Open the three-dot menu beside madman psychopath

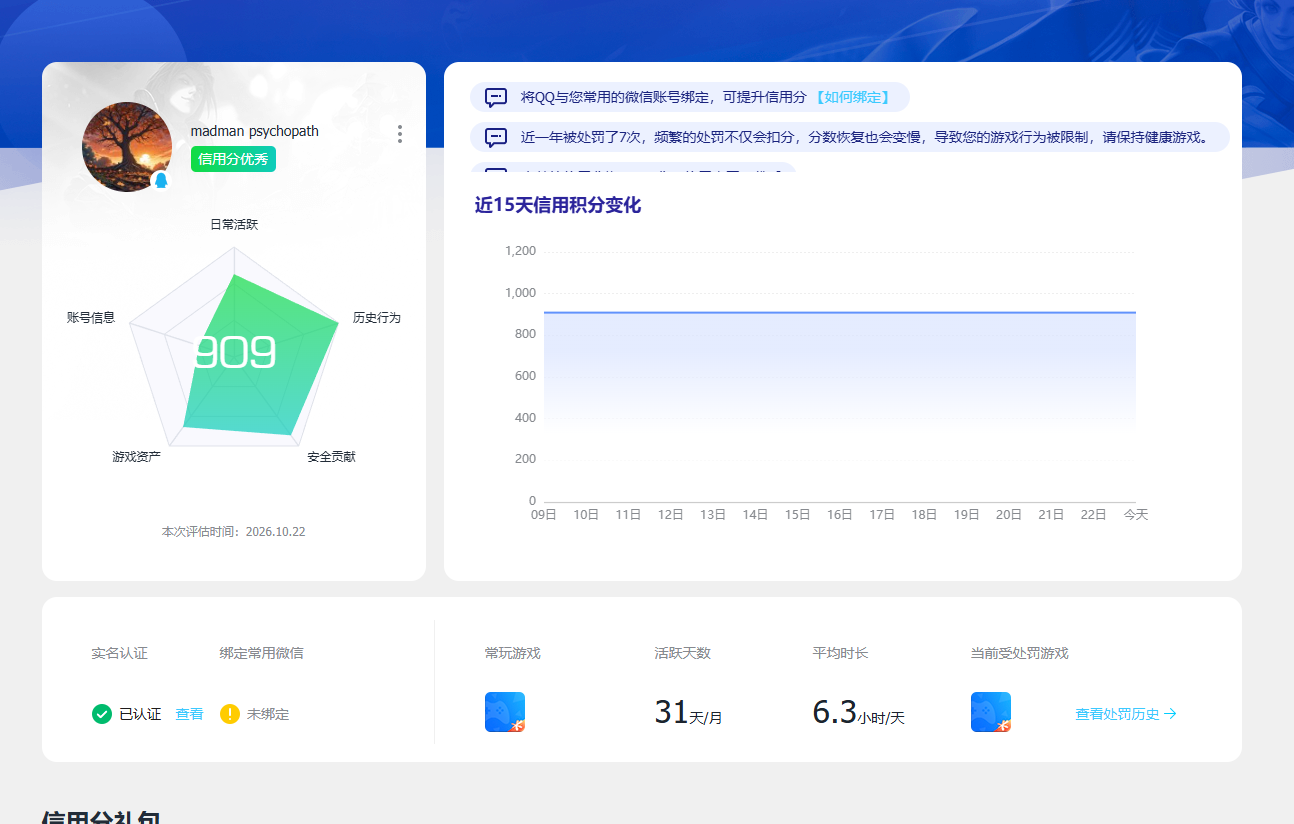[400, 134]
